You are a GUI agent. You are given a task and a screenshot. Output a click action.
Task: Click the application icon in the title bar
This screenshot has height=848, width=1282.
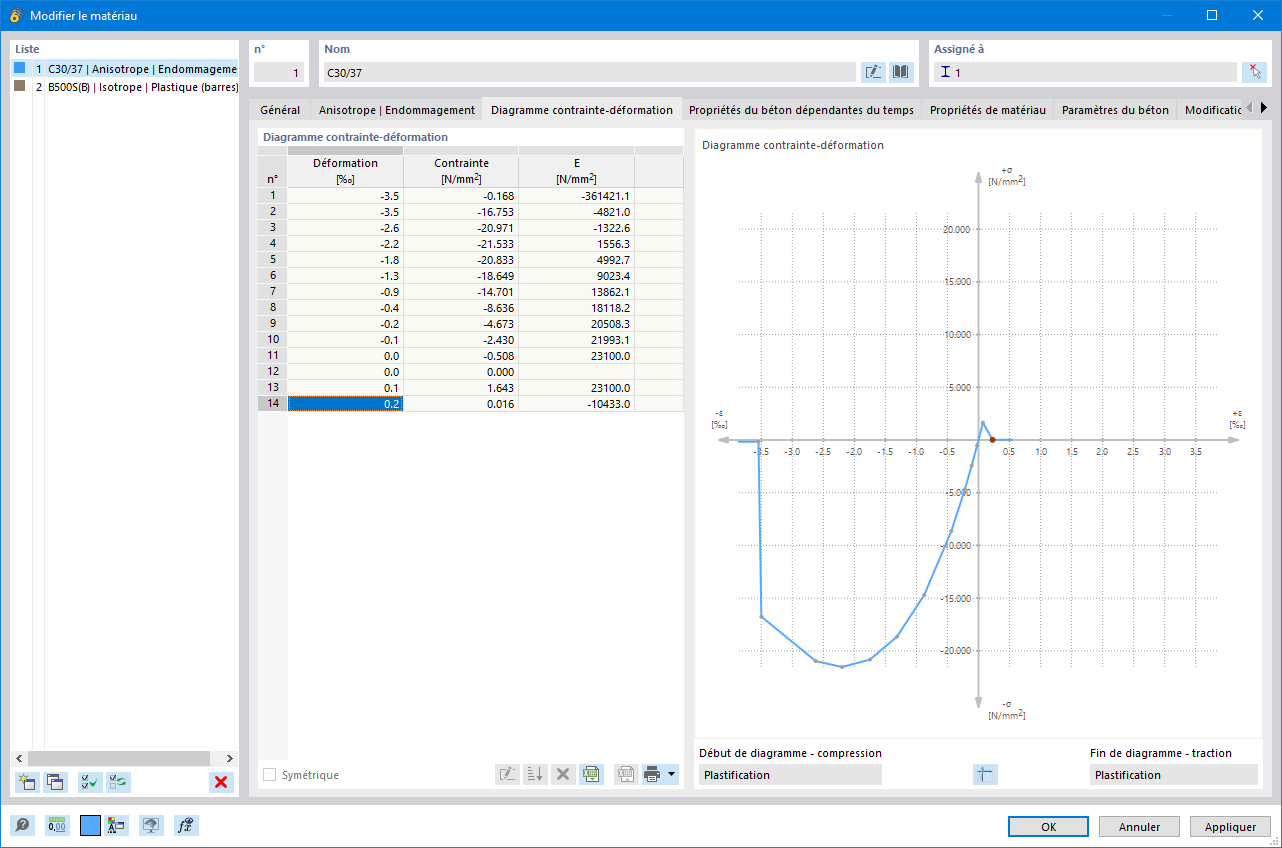pyautogui.click(x=15, y=15)
